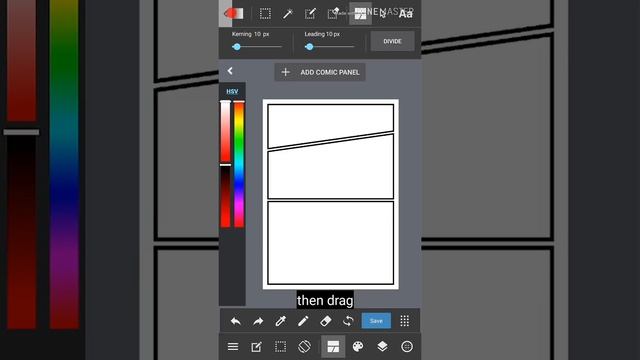Image resolution: width=640 pixels, height=360 pixels.
Task: Select the comic panel divide tool in top toolbar
Action: pos(360,13)
